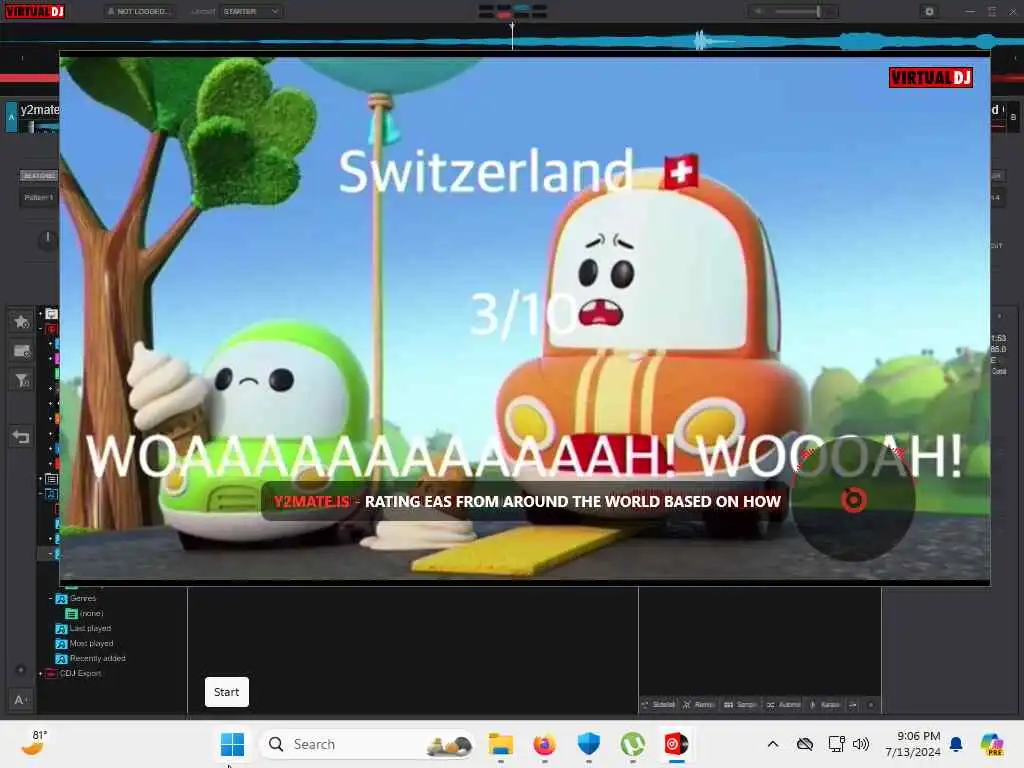Click the cloud sync tray icon
This screenshot has height=768, width=1024.
[x=805, y=744]
